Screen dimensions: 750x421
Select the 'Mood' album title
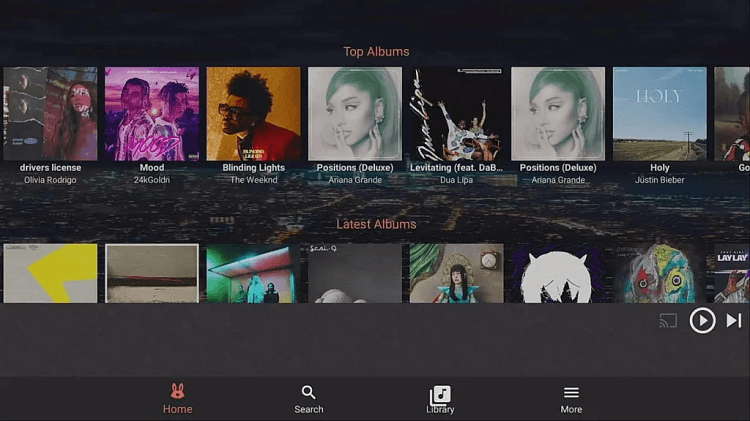point(152,167)
